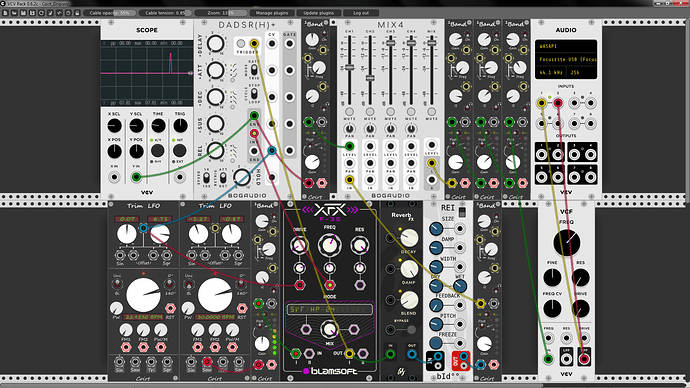
Task: Mute MIX4 channel 3
Action: pyautogui.click(x=390, y=112)
